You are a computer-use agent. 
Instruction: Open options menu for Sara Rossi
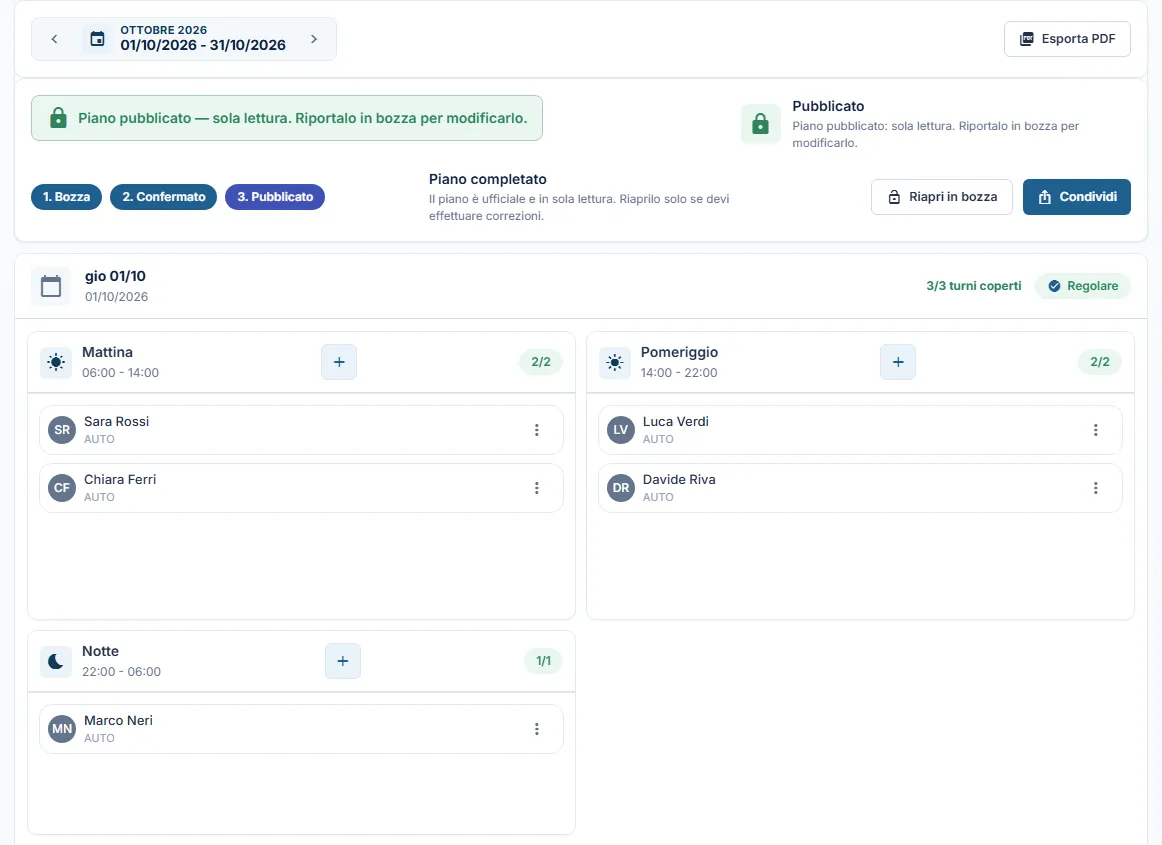537,430
